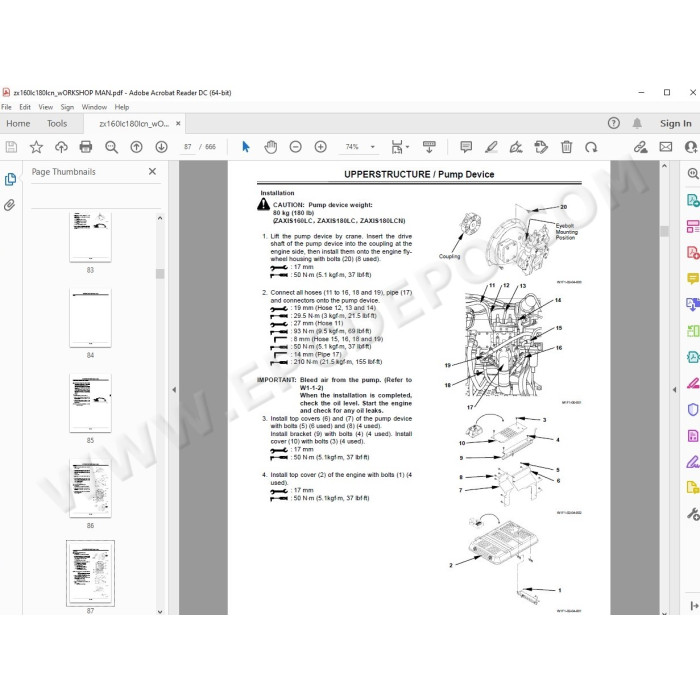Viewport: 700px width, 700px height.
Task: Open the Help menu
Action: click(122, 107)
